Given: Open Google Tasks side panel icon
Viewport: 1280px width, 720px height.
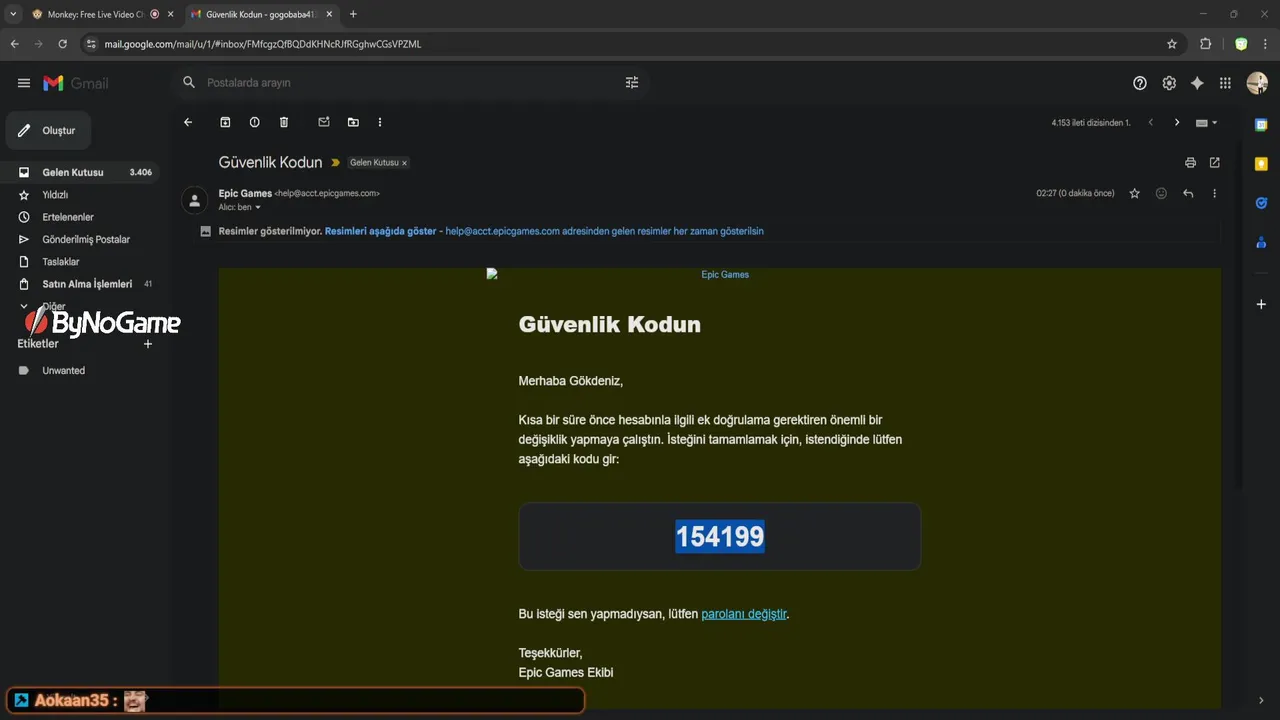Looking at the screenshot, I should click(x=1261, y=203).
